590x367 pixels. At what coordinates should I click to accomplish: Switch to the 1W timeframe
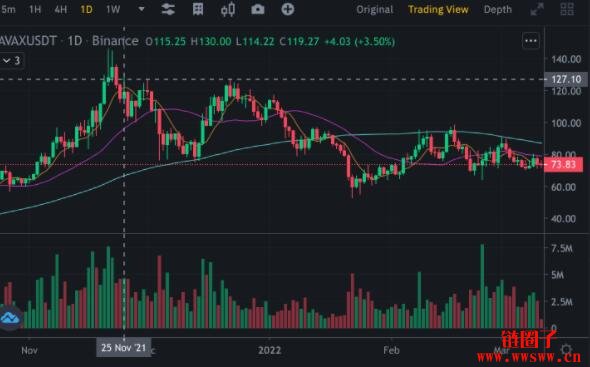(x=113, y=9)
